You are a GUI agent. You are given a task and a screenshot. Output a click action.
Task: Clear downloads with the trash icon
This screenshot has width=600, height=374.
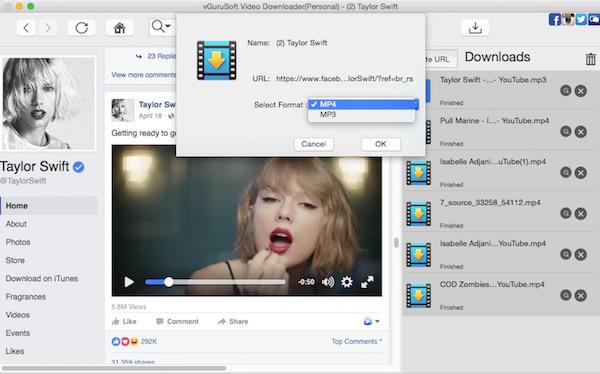tap(590, 59)
